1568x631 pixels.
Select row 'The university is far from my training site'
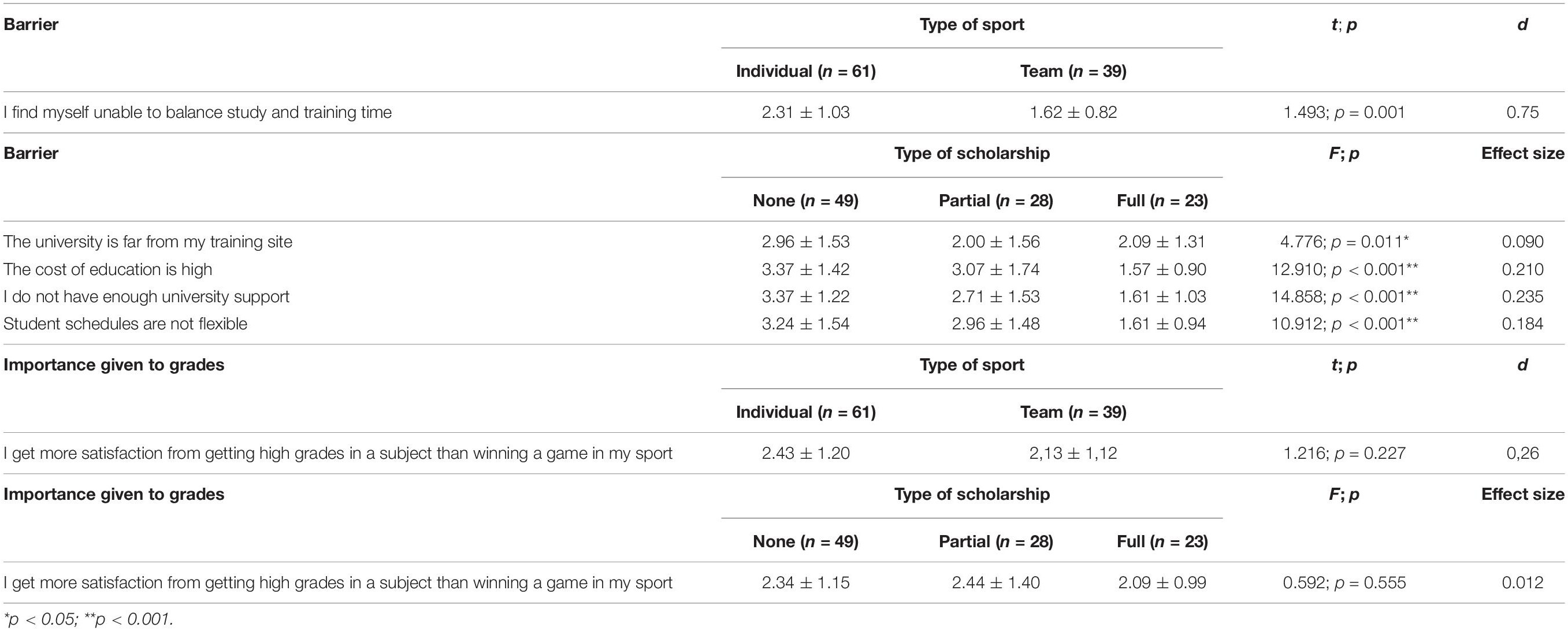[784, 242]
